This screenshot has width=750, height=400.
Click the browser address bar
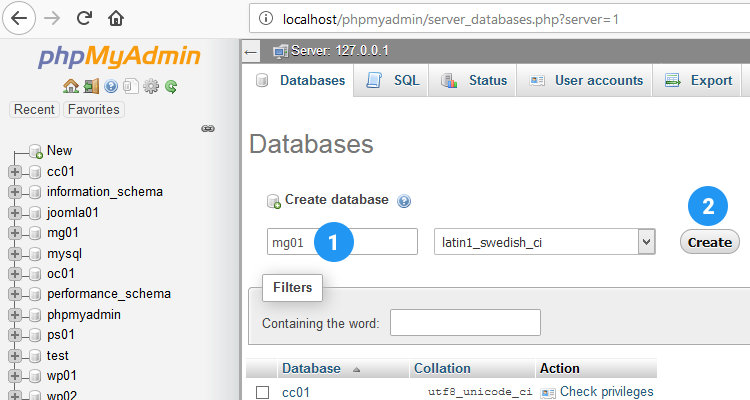[499, 19]
